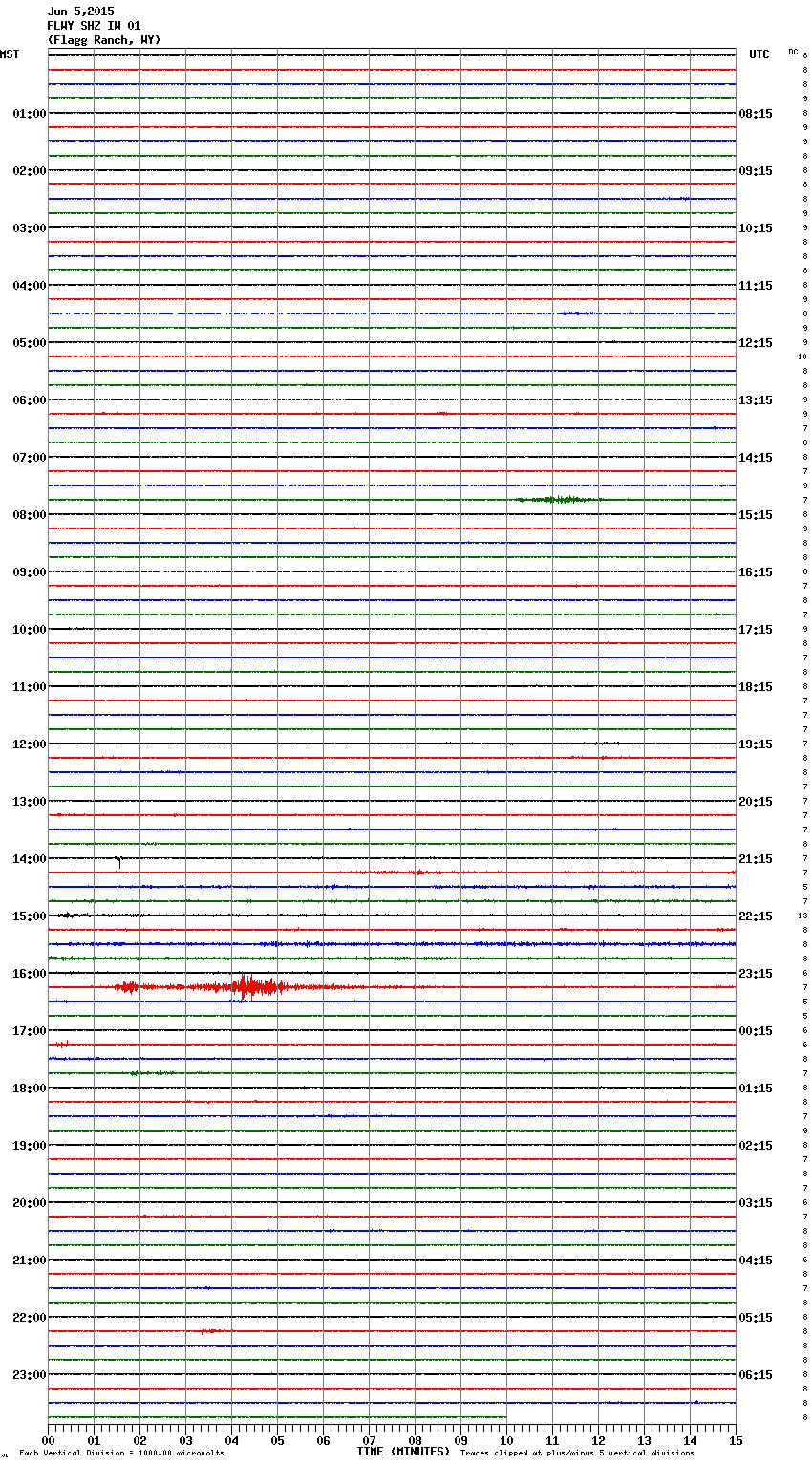812x1466 pixels.
Task: Select the 11:00 MST time label
Action: click(x=30, y=687)
